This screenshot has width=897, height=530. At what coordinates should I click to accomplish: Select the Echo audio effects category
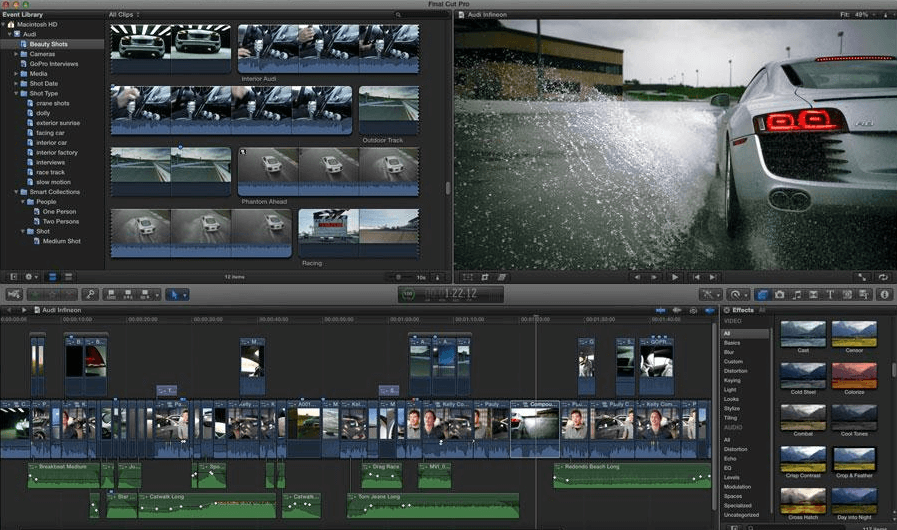coord(730,458)
